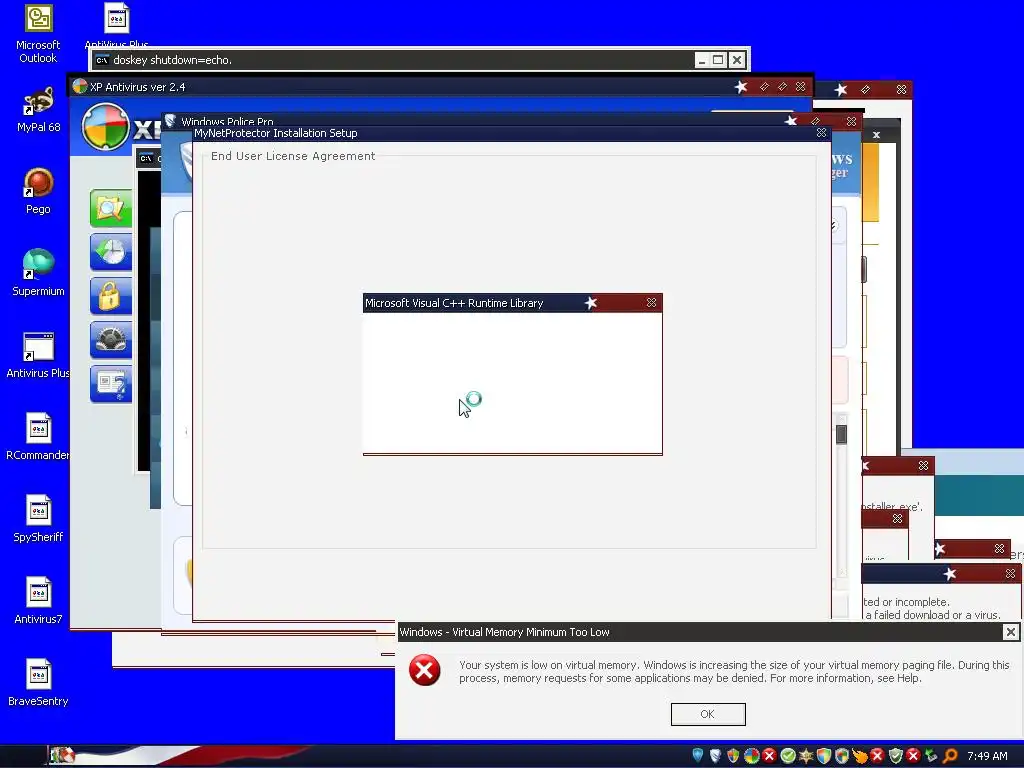Close the Microsoft Visual C++ Runtime Library dialog
The width and height of the screenshot is (1024, 768).
[651, 302]
